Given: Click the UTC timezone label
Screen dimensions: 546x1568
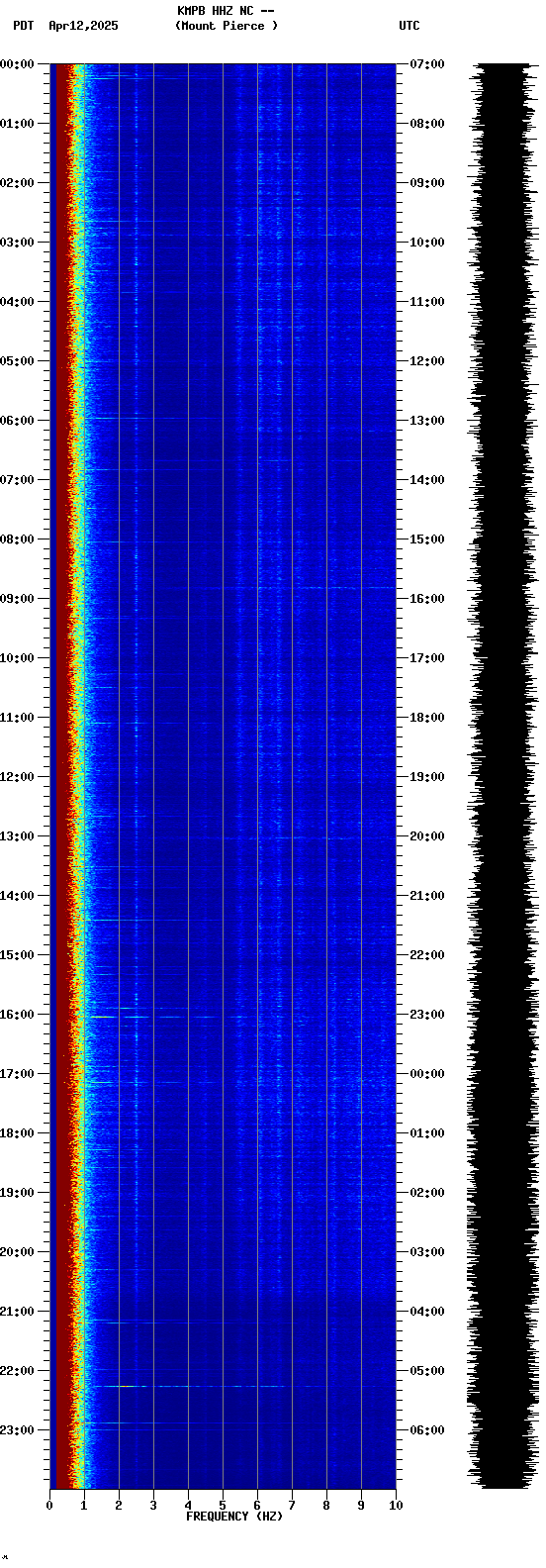Looking at the screenshot, I should click(x=409, y=26).
